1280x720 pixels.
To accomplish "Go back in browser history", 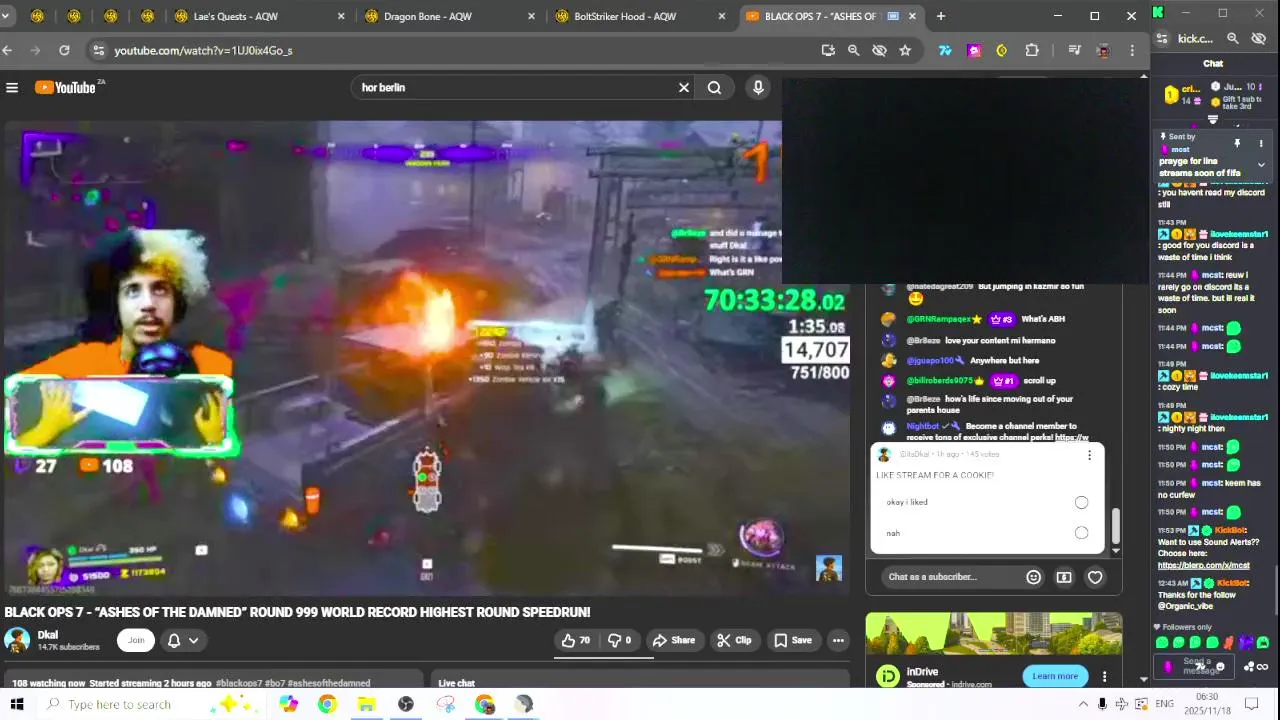I will tap(8, 50).
